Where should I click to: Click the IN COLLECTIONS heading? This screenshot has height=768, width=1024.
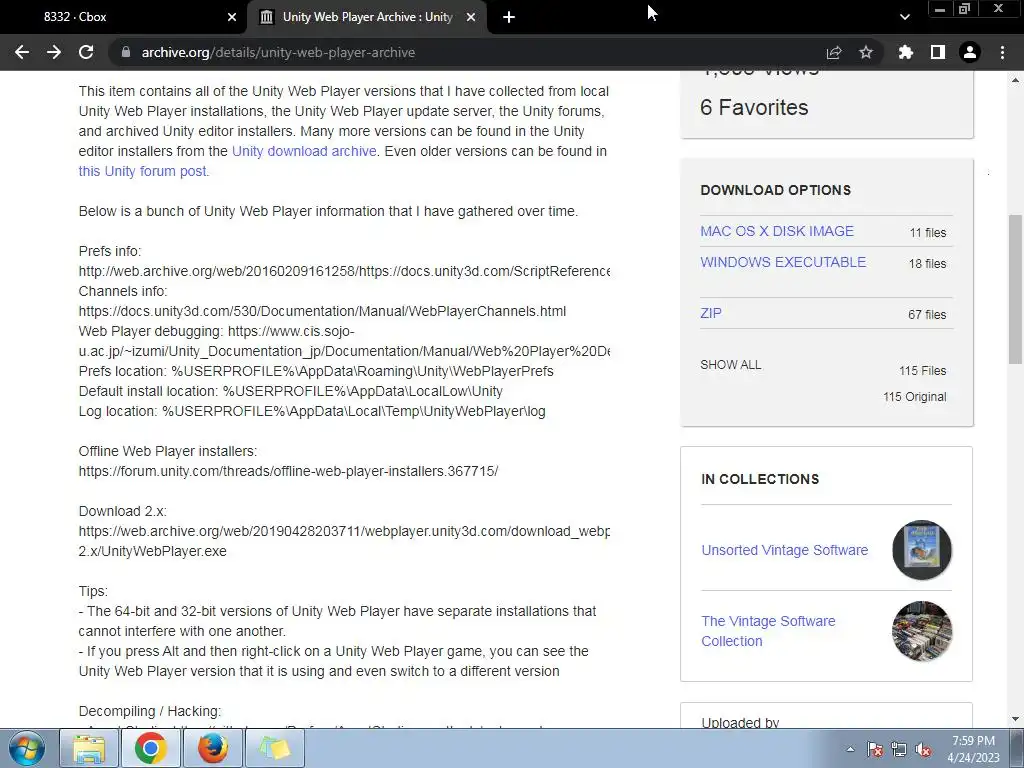coord(760,479)
